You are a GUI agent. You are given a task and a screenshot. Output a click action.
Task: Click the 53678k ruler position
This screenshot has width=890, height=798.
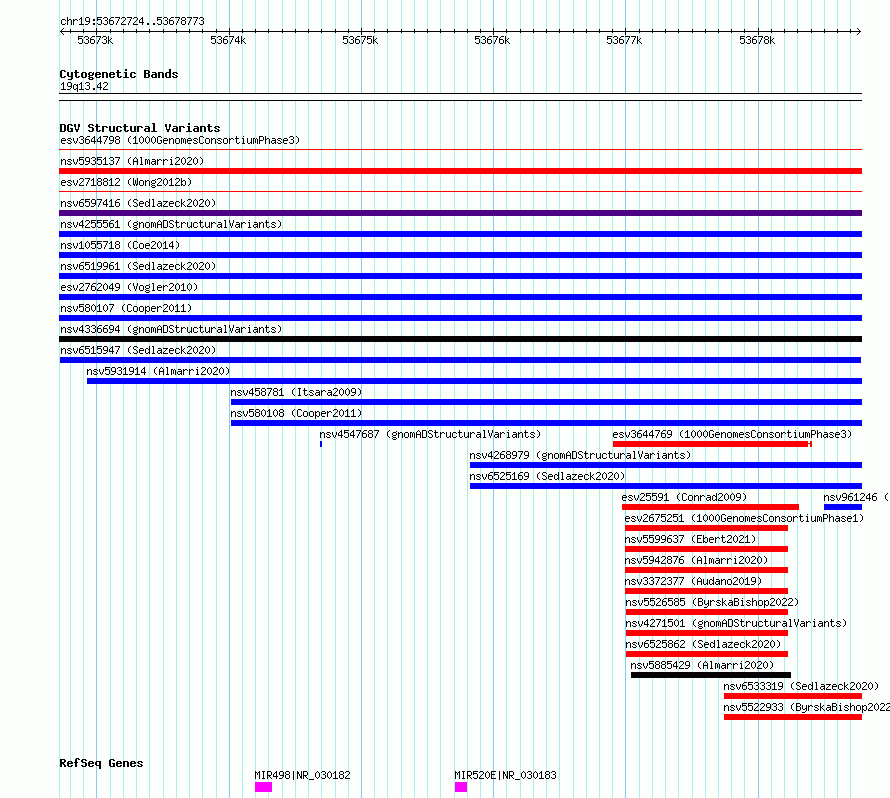click(757, 40)
